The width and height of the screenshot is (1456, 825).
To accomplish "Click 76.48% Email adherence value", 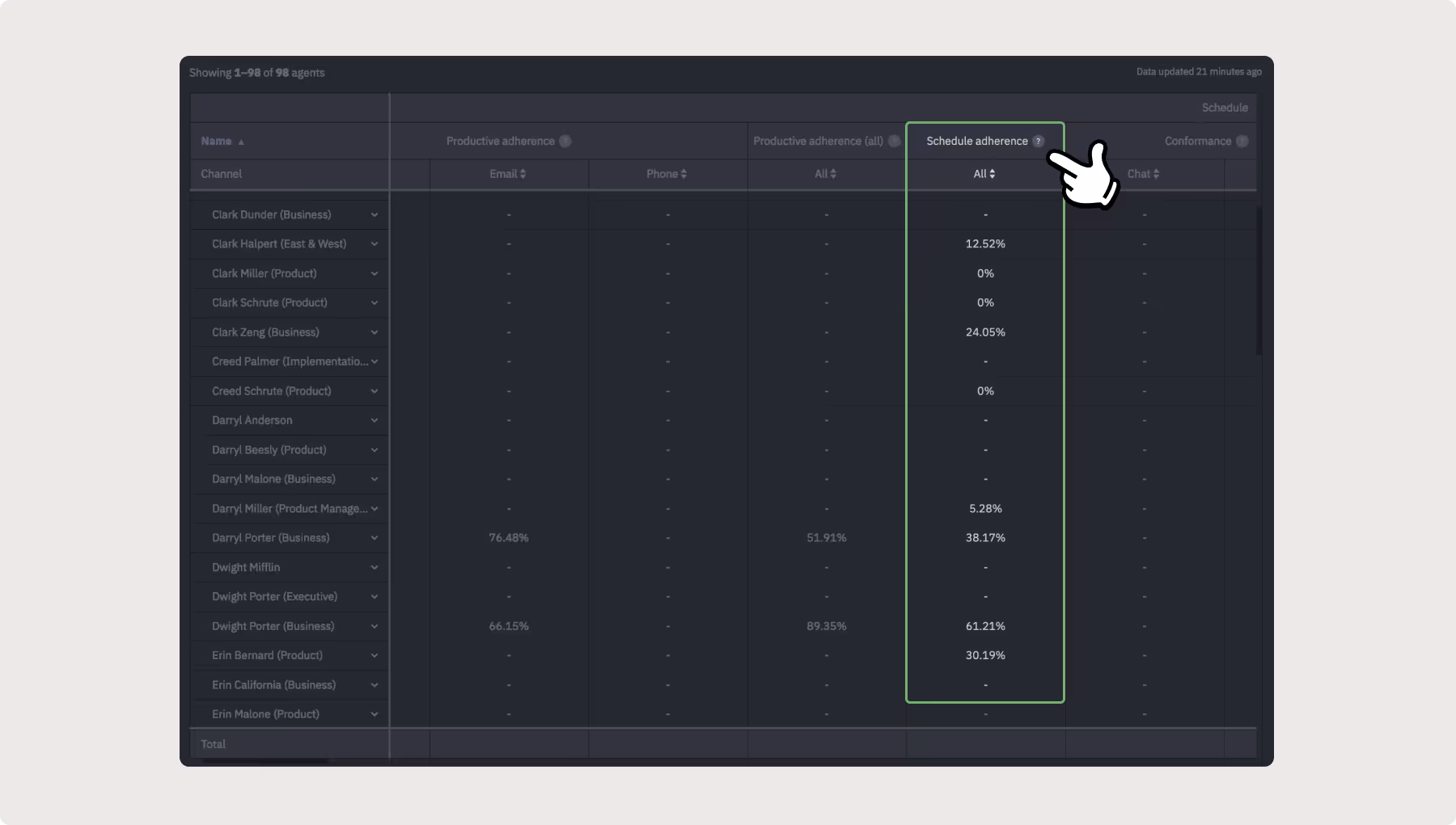I will (x=509, y=538).
